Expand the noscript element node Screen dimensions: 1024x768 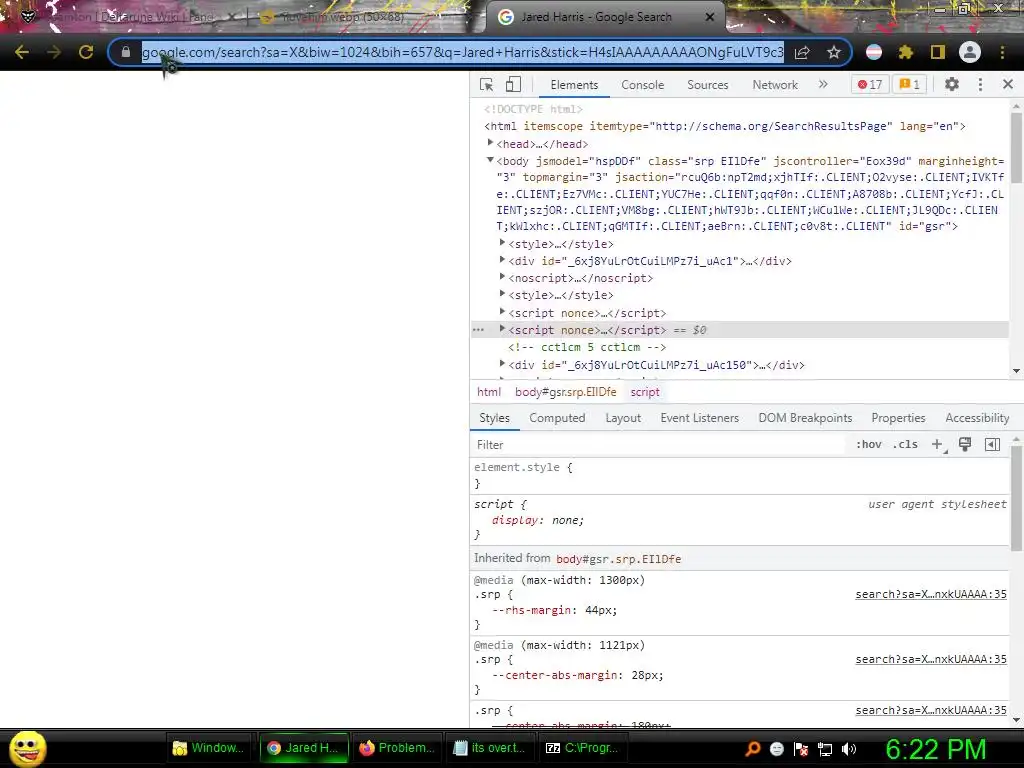click(502, 276)
